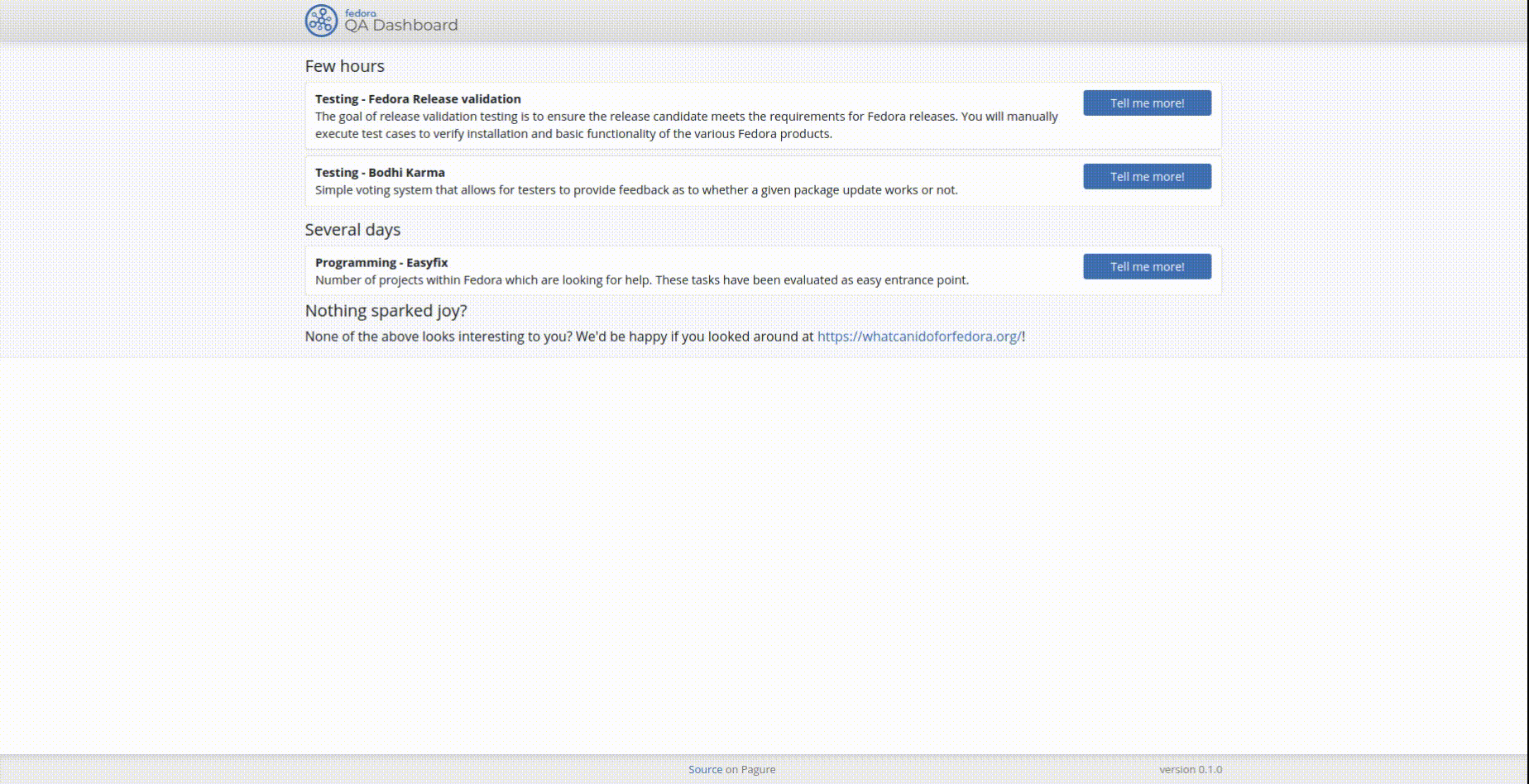Click 'Programming - Easyfix' title
This screenshot has height=784, width=1529.
(381, 263)
